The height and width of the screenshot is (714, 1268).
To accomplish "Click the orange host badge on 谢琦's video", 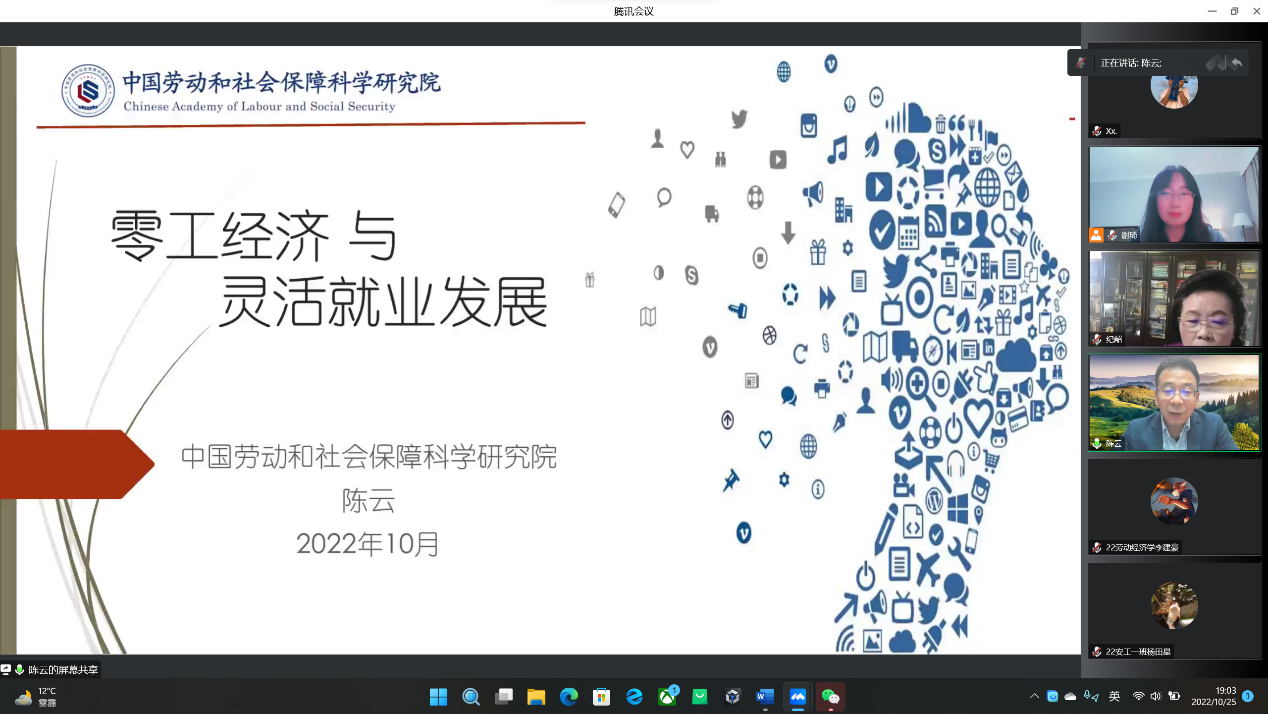I will coord(1096,235).
